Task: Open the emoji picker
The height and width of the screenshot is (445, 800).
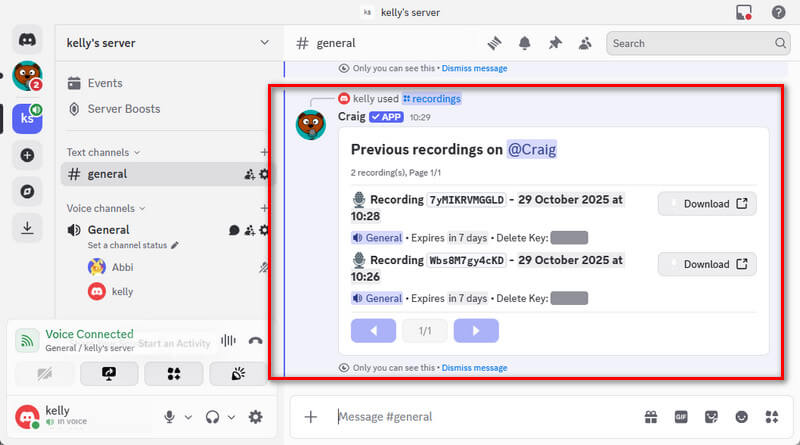Action: click(x=741, y=416)
